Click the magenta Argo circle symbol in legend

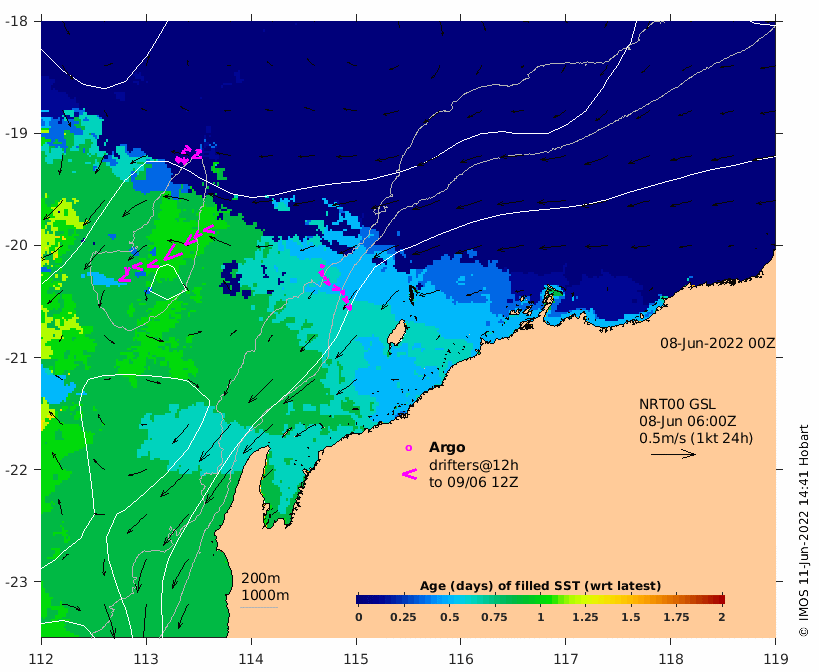tap(409, 448)
